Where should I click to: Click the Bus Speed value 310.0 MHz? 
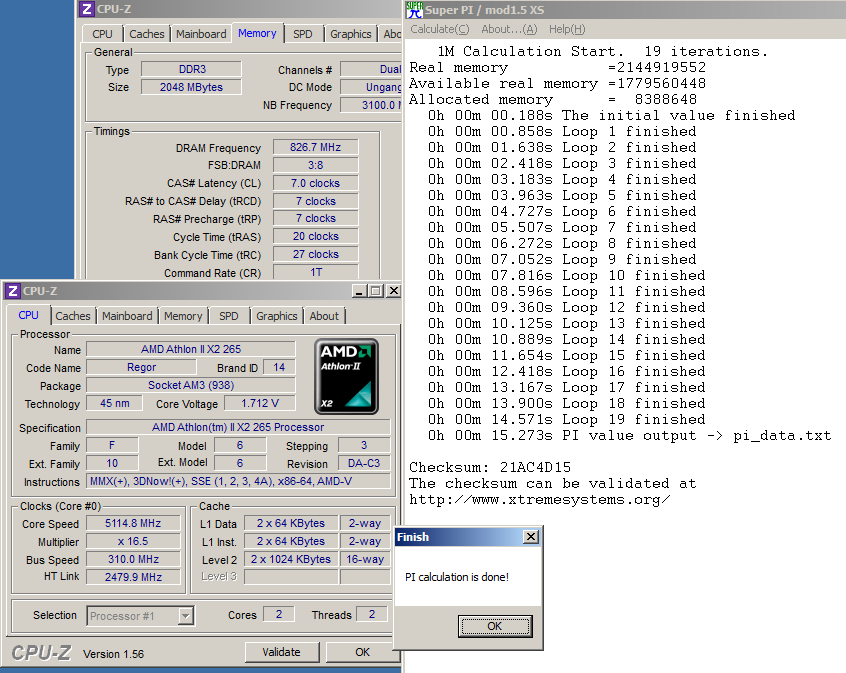pos(133,559)
